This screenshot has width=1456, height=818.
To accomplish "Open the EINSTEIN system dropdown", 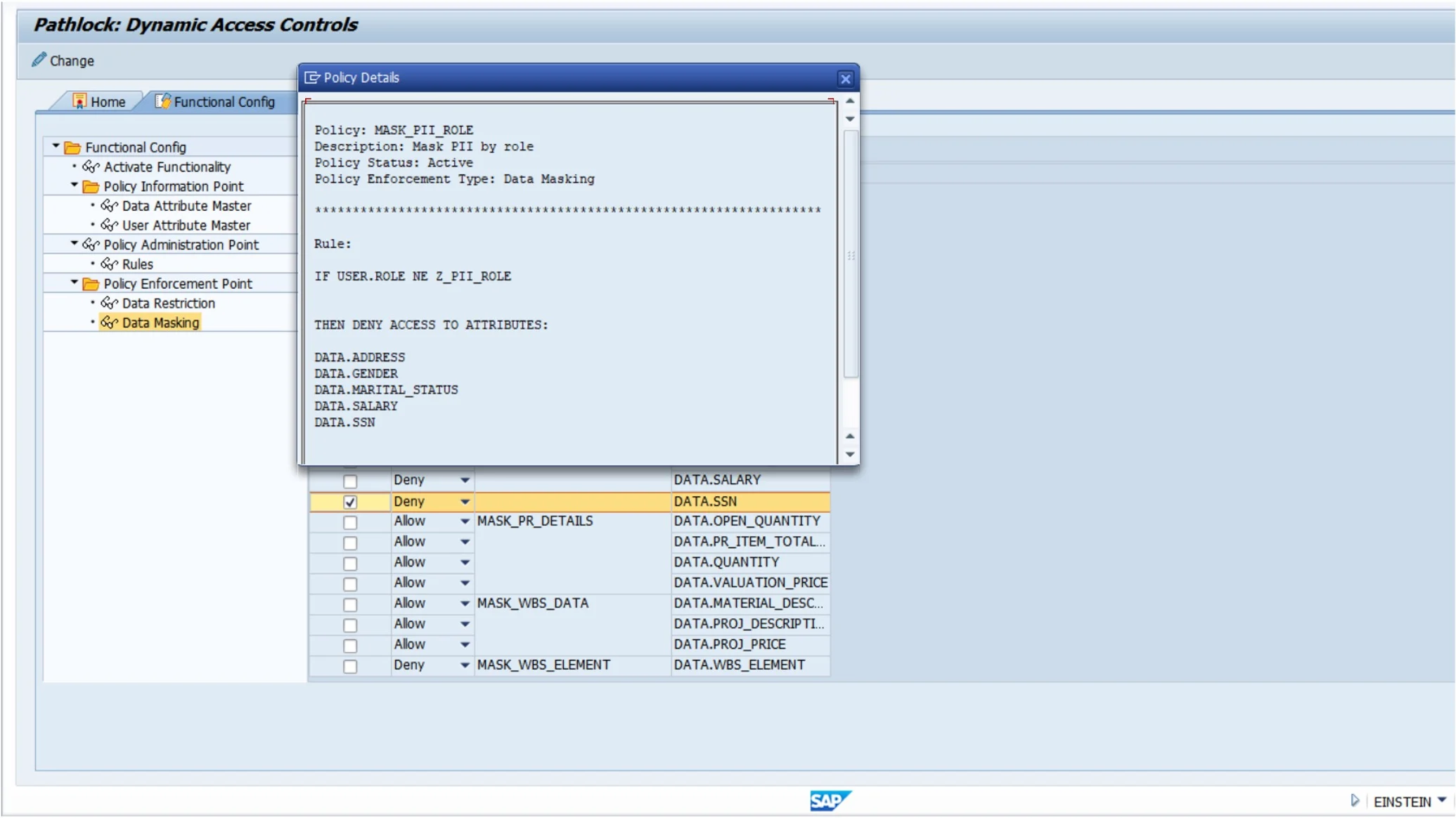I will [x=1443, y=800].
